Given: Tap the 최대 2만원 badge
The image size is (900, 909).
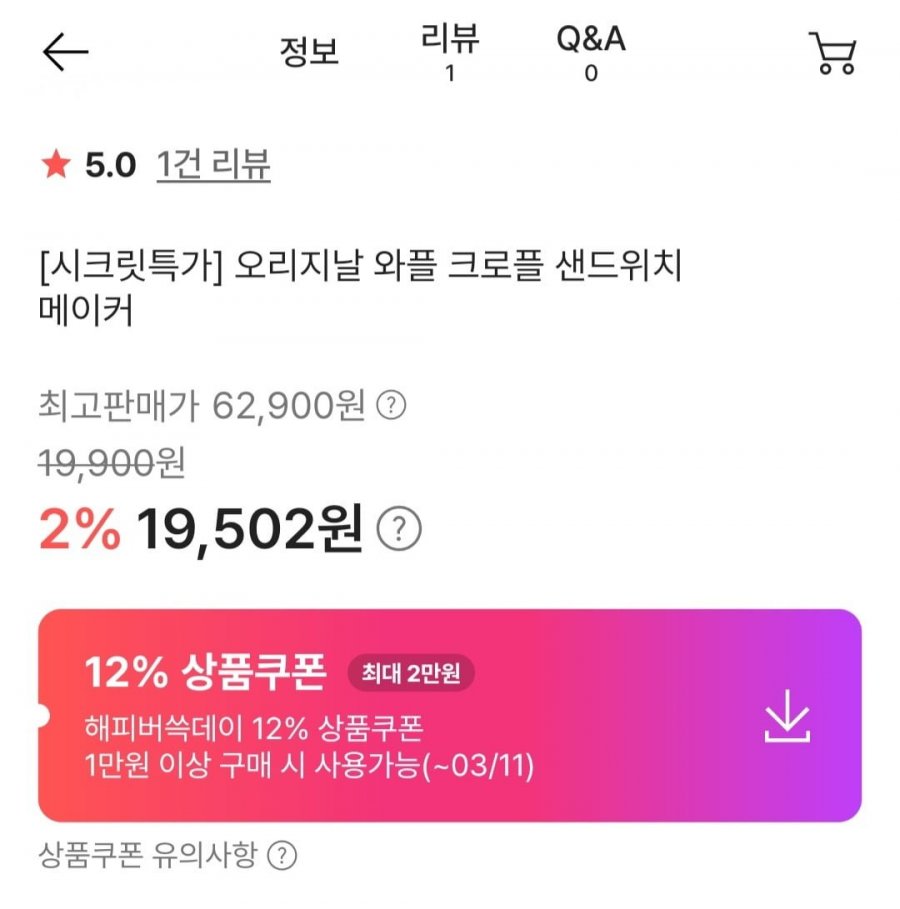Looking at the screenshot, I should click(x=411, y=675).
